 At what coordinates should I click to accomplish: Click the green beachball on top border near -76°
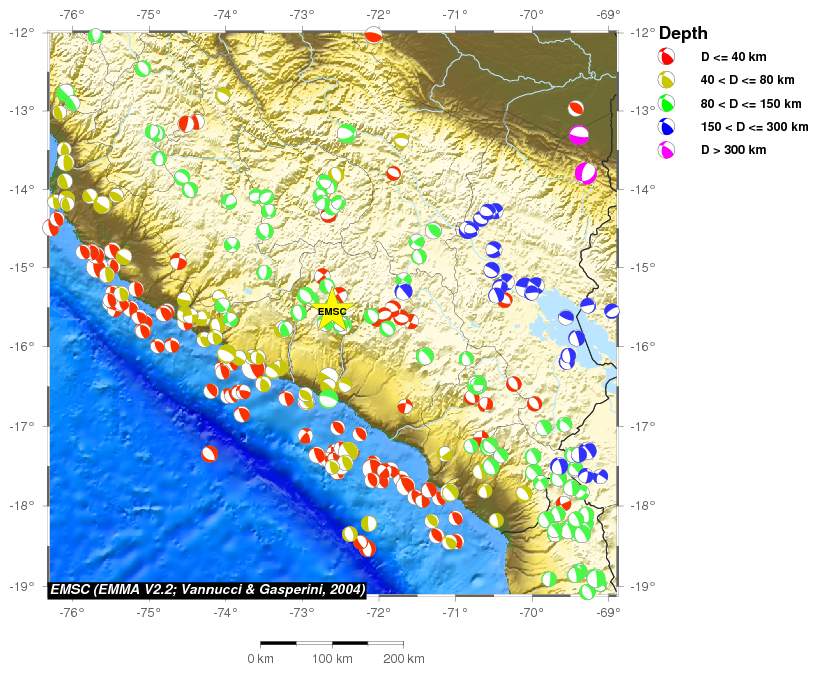95,36
